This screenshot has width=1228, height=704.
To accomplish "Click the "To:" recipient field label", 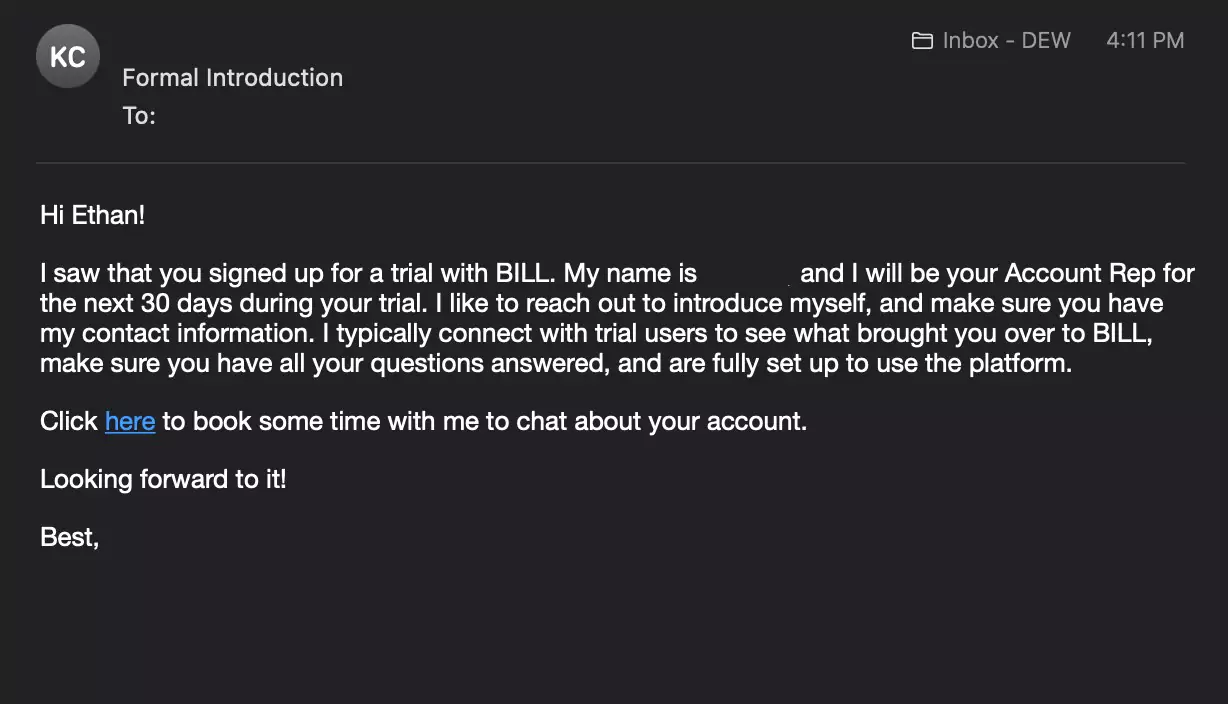I will click(139, 116).
